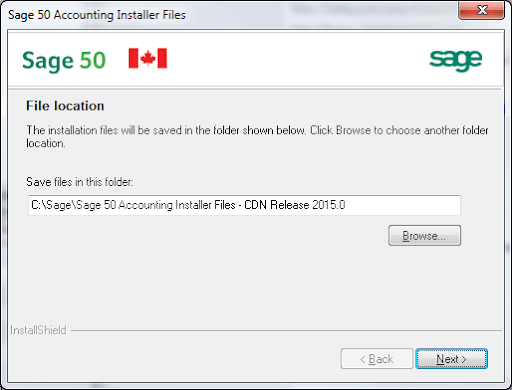Screen dimensions: 512x390
Task: Click the Next button
Action: click(x=451, y=359)
